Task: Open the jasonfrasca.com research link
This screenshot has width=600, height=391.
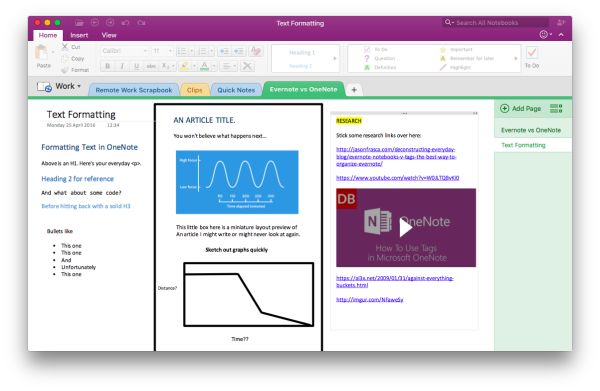Action: click(396, 156)
